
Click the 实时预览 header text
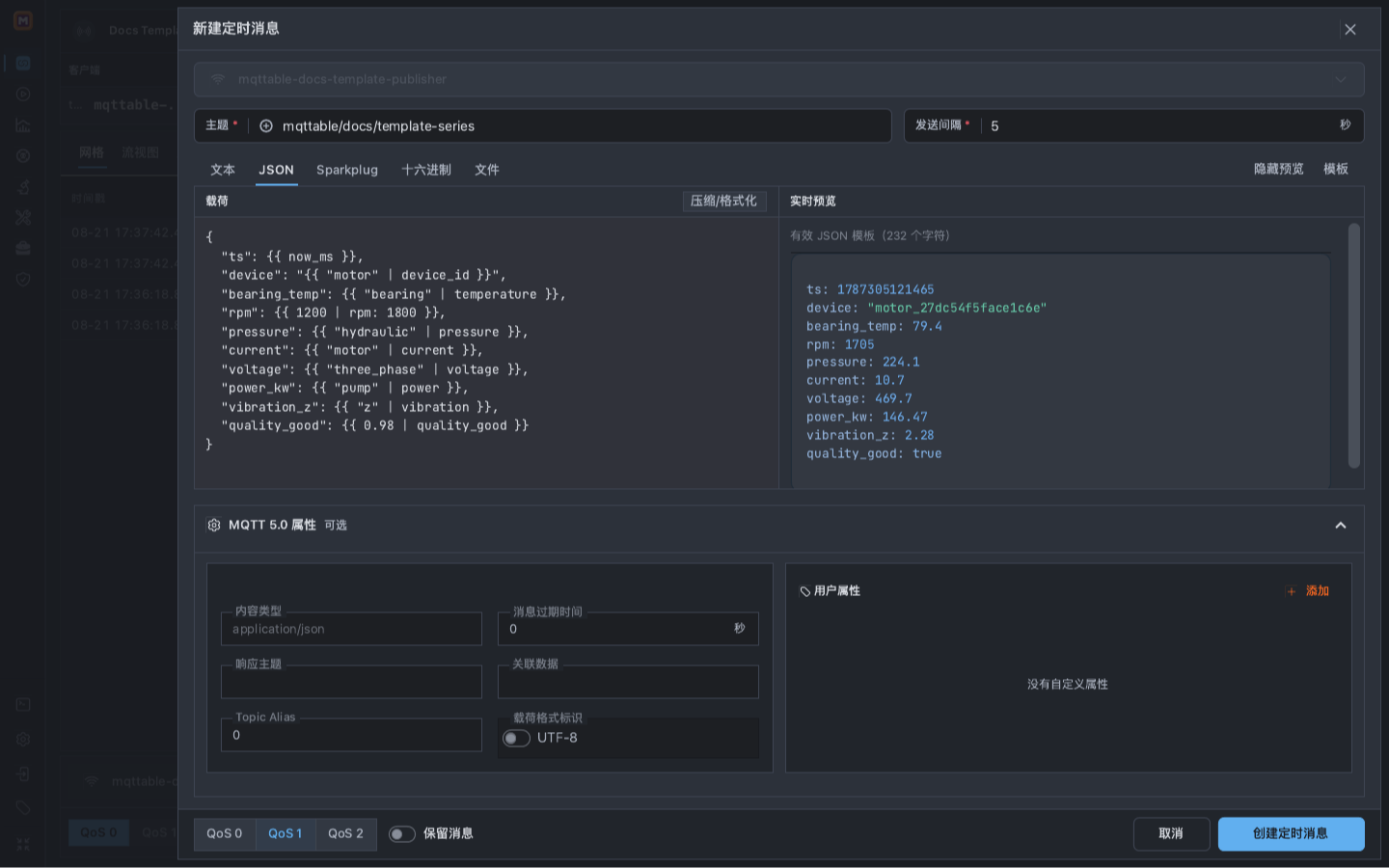pos(813,202)
